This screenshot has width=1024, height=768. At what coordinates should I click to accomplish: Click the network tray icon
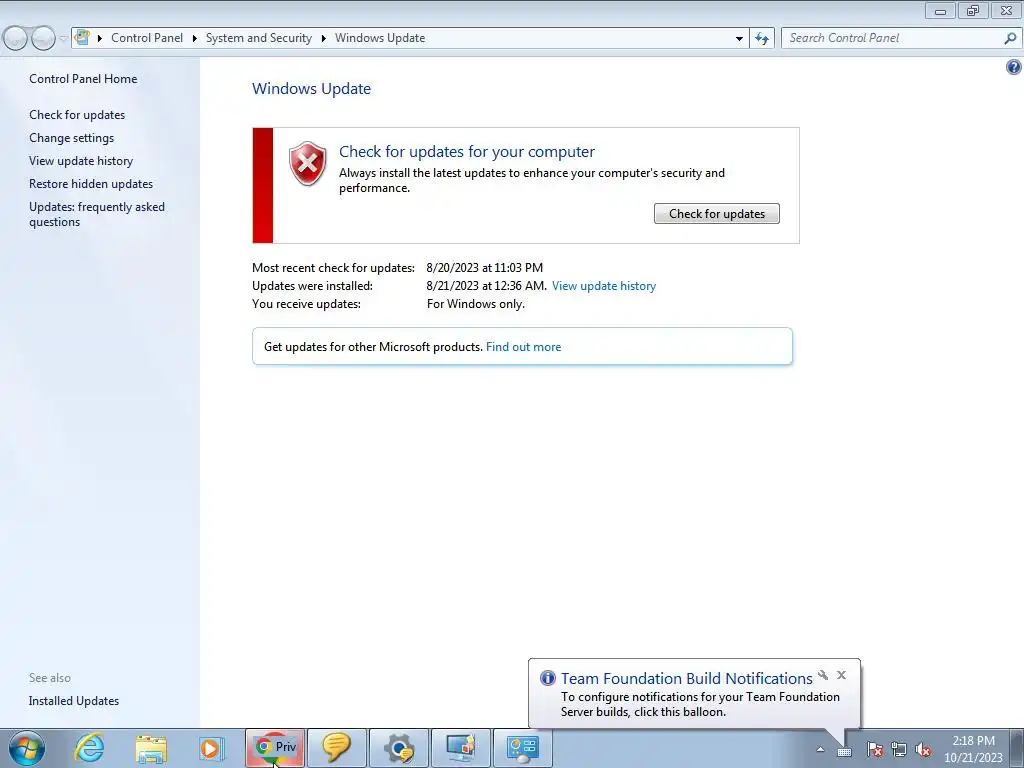tap(899, 750)
